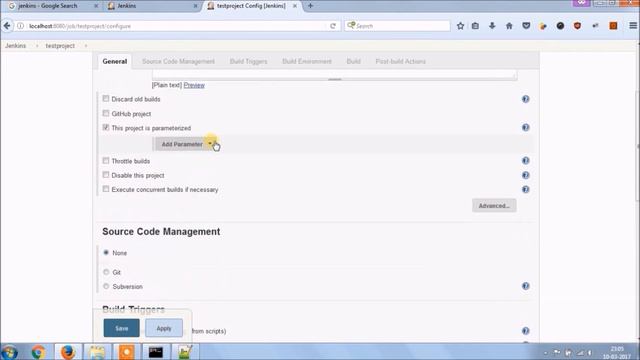
Task: Open the Post-build Actions tab
Action: coord(400,61)
